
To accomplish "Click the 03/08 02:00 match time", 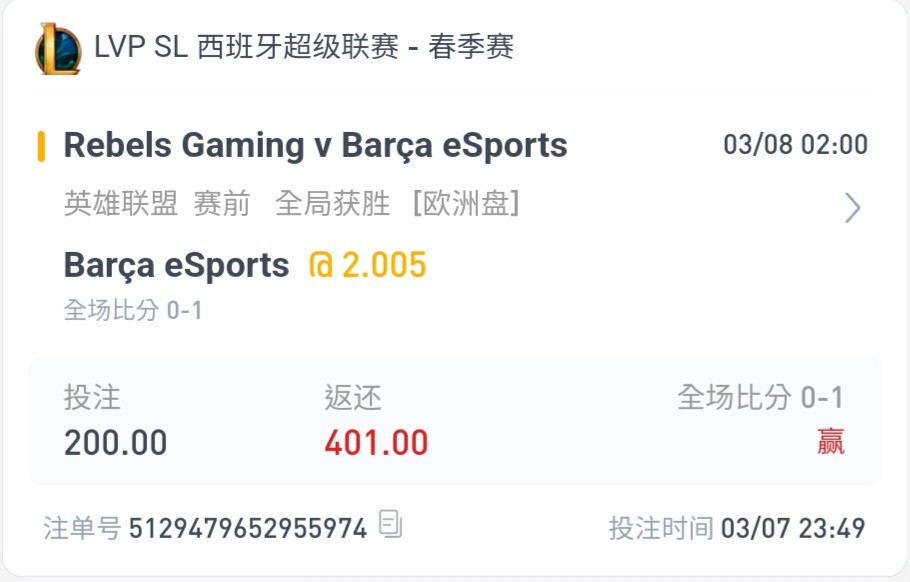I will pyautogui.click(x=796, y=144).
